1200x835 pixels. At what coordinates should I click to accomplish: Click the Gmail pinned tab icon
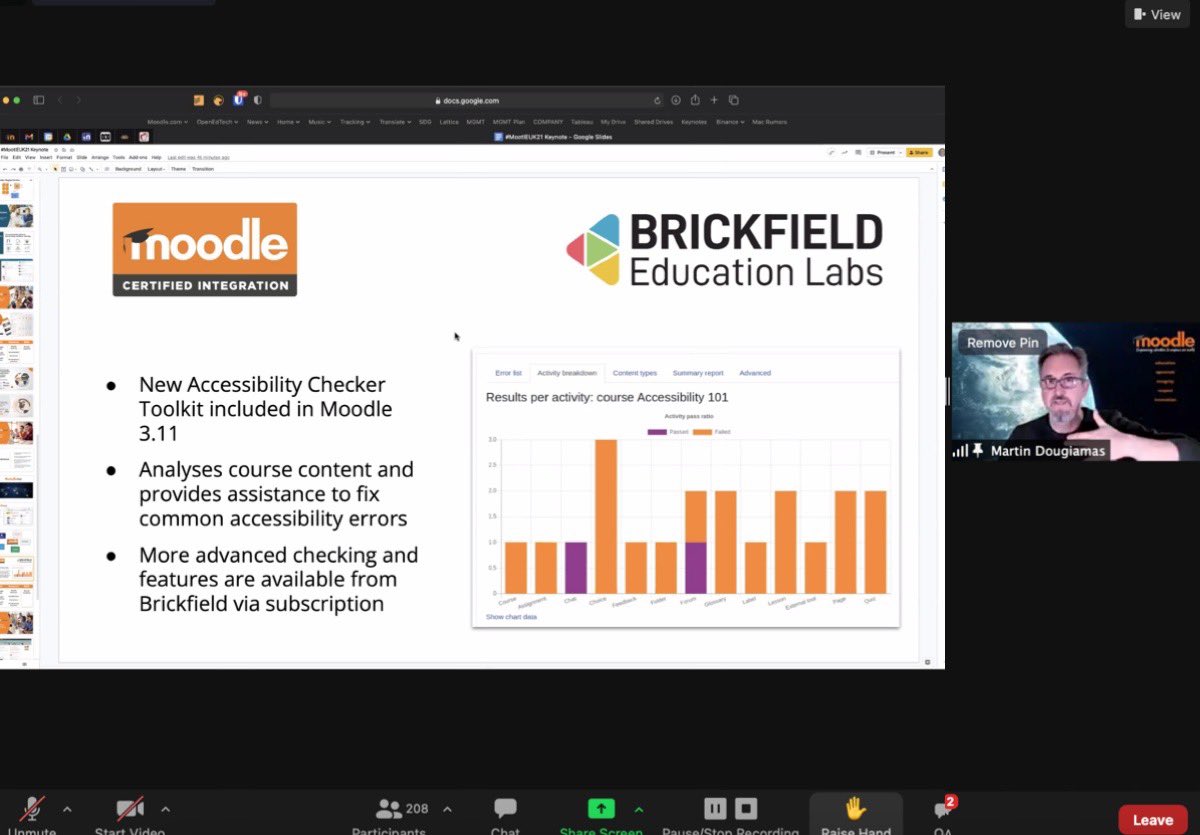pos(29,136)
